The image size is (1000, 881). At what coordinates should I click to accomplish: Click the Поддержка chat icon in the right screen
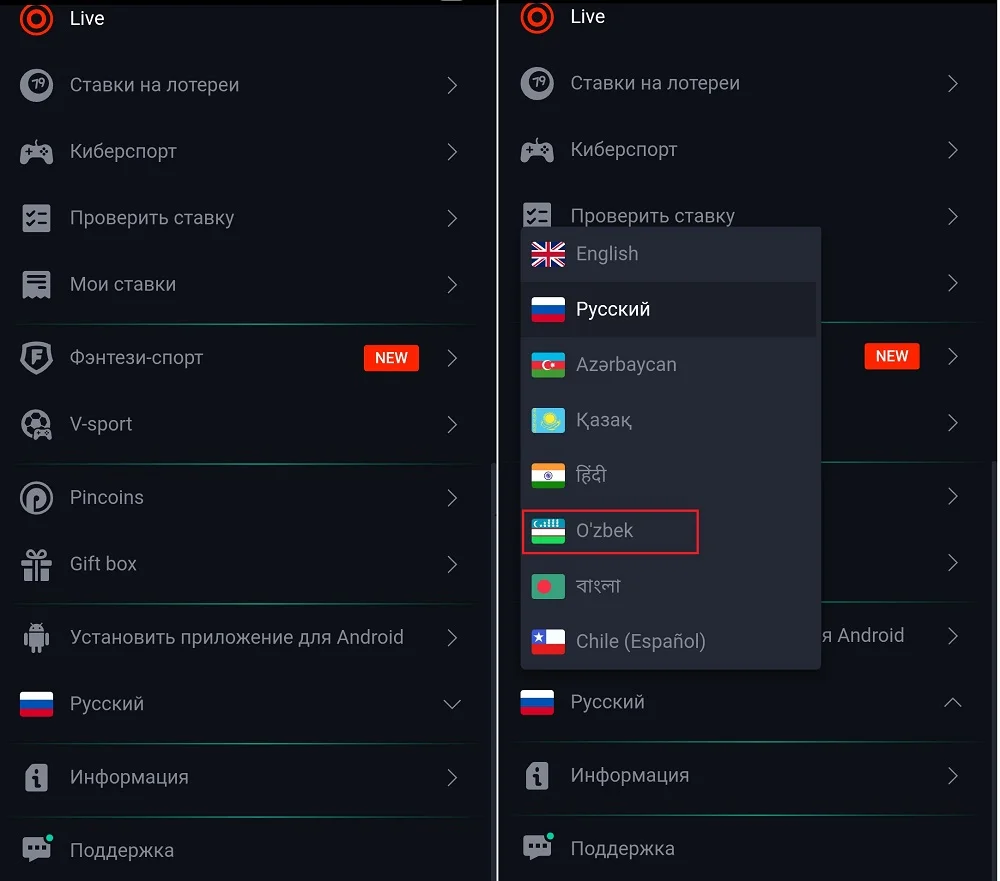tap(538, 848)
